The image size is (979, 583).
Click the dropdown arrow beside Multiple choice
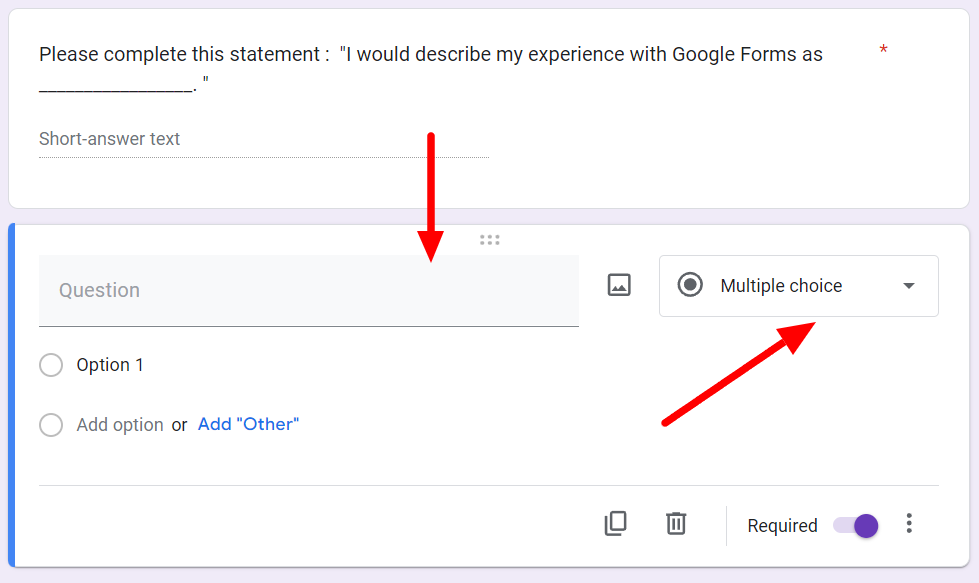pos(908,286)
